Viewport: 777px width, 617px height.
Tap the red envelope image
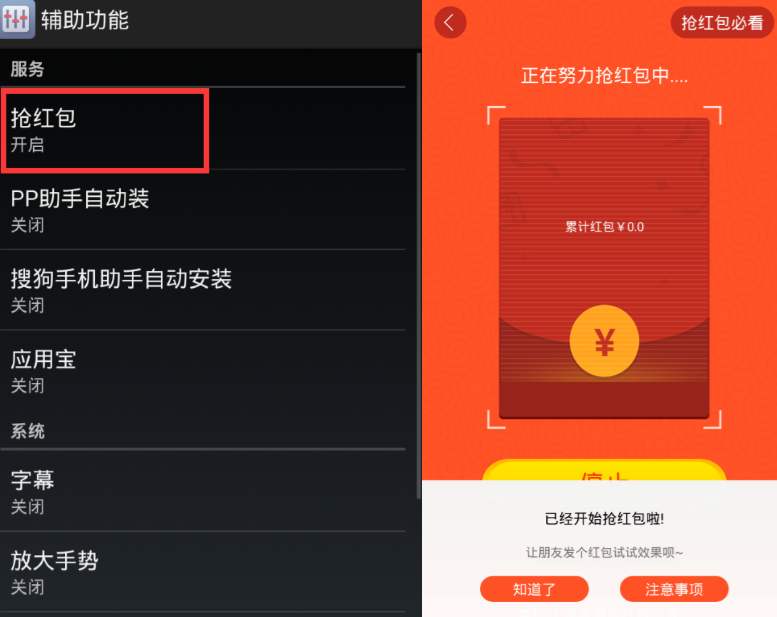pos(604,268)
